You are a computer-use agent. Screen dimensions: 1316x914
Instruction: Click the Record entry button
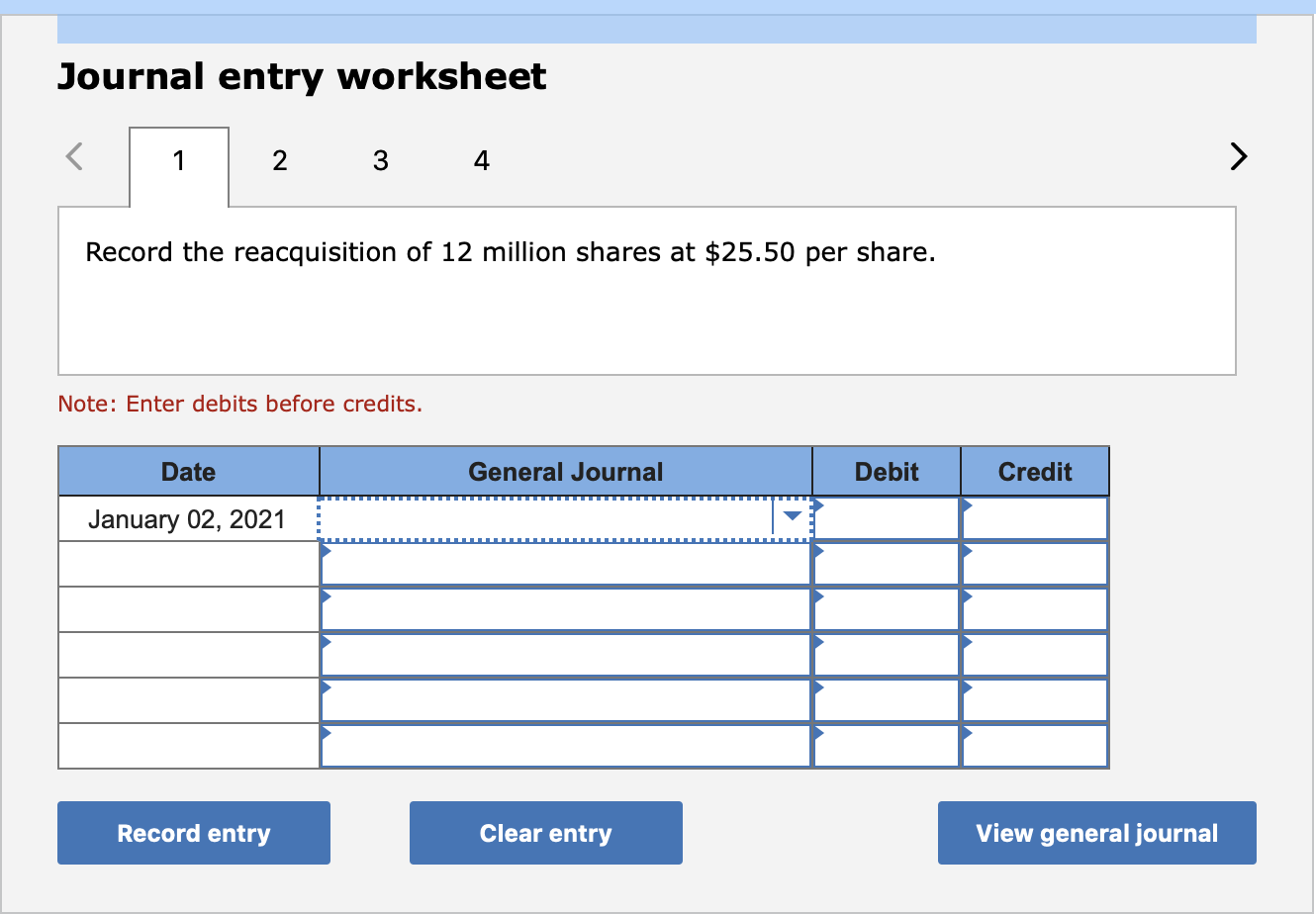pyautogui.click(x=194, y=833)
